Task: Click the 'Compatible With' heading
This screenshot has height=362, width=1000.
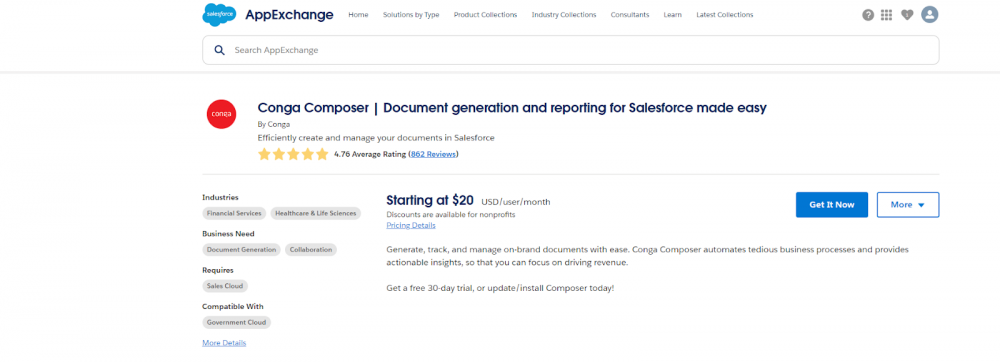Action: (x=233, y=307)
